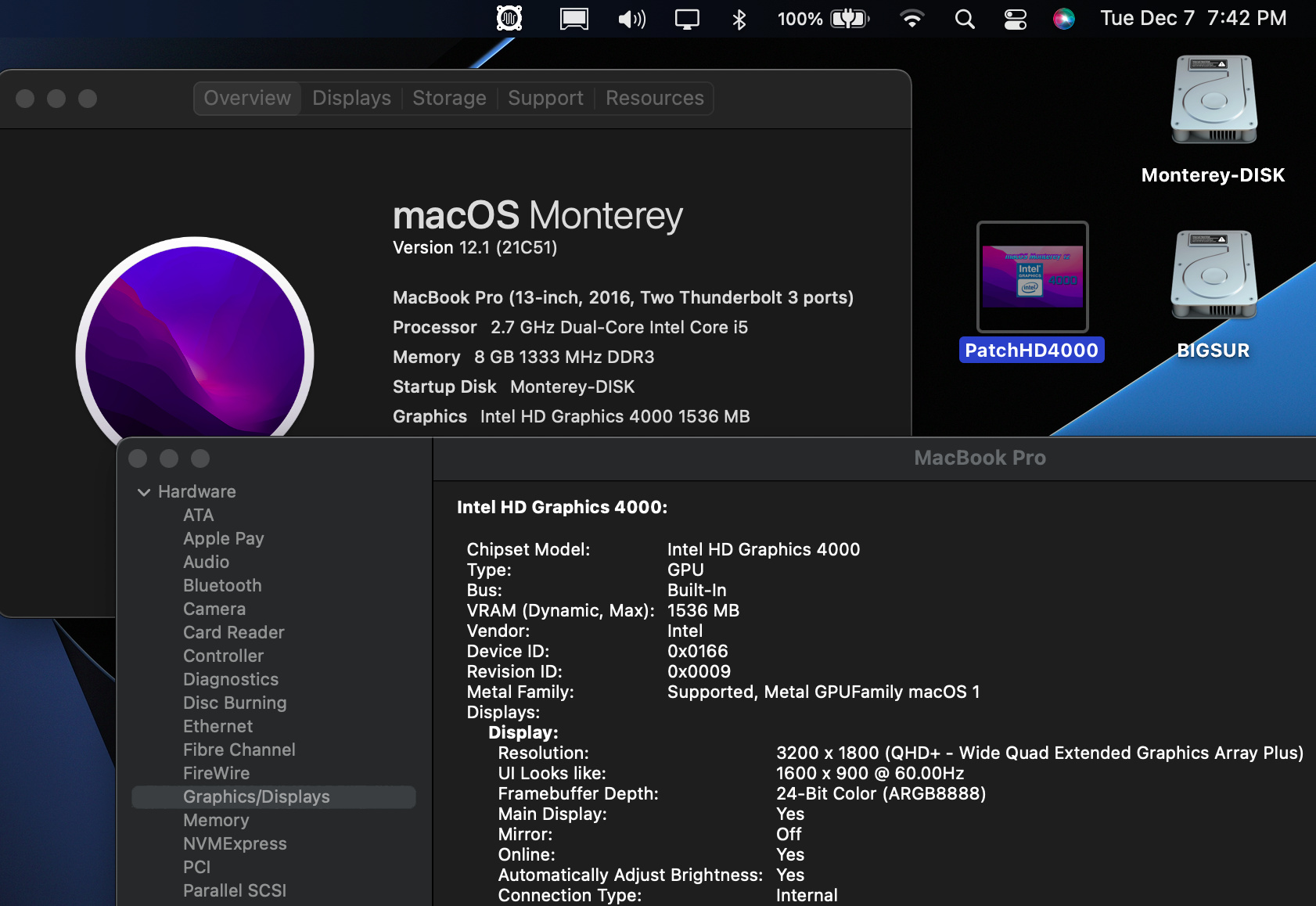Viewport: 1316px width, 906px height.
Task: Click the VRAM value 1536 MB
Action: pyautogui.click(x=703, y=610)
